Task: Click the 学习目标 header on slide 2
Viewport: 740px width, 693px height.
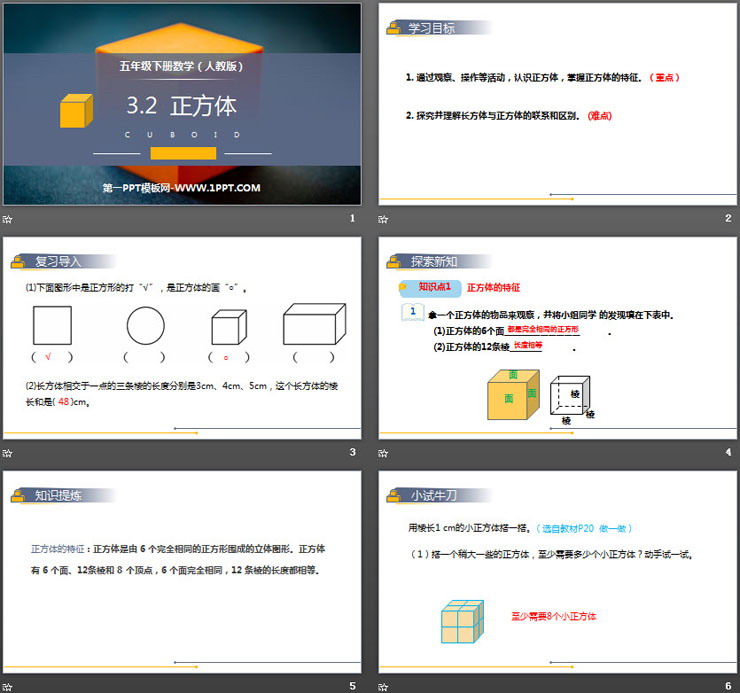Action: 430,28
